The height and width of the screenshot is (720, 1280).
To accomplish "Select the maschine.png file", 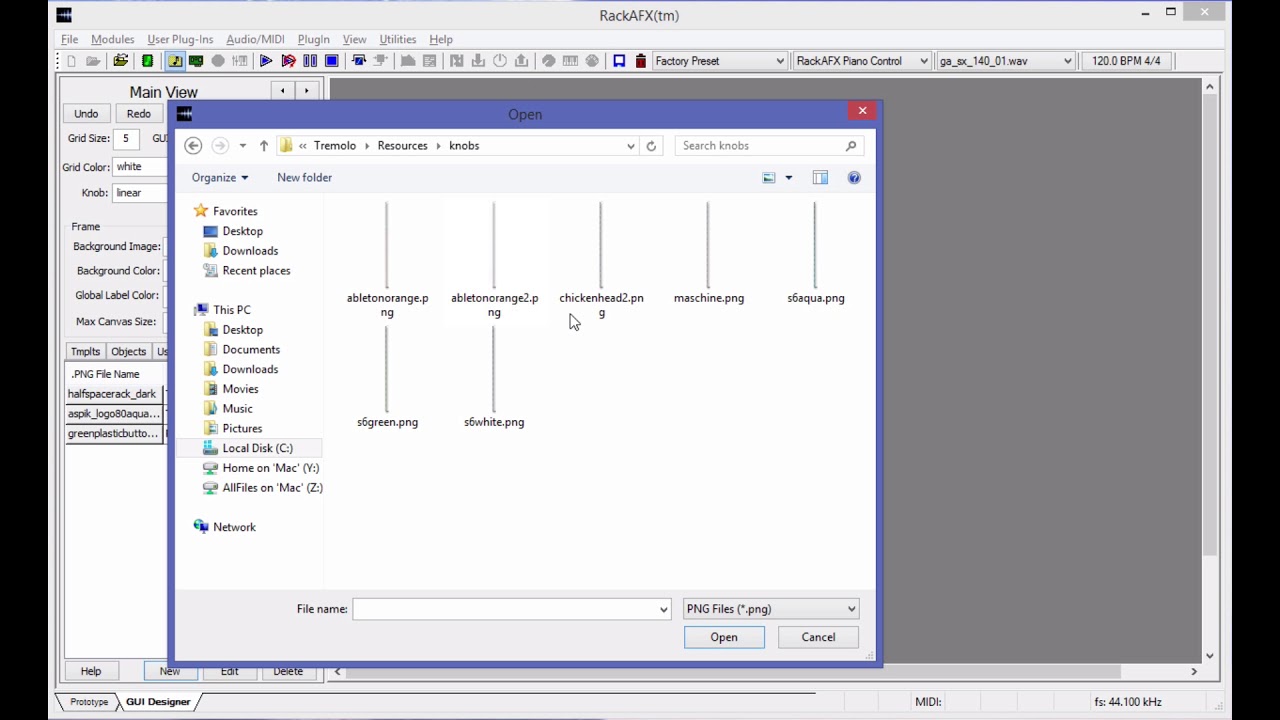I will (x=709, y=254).
